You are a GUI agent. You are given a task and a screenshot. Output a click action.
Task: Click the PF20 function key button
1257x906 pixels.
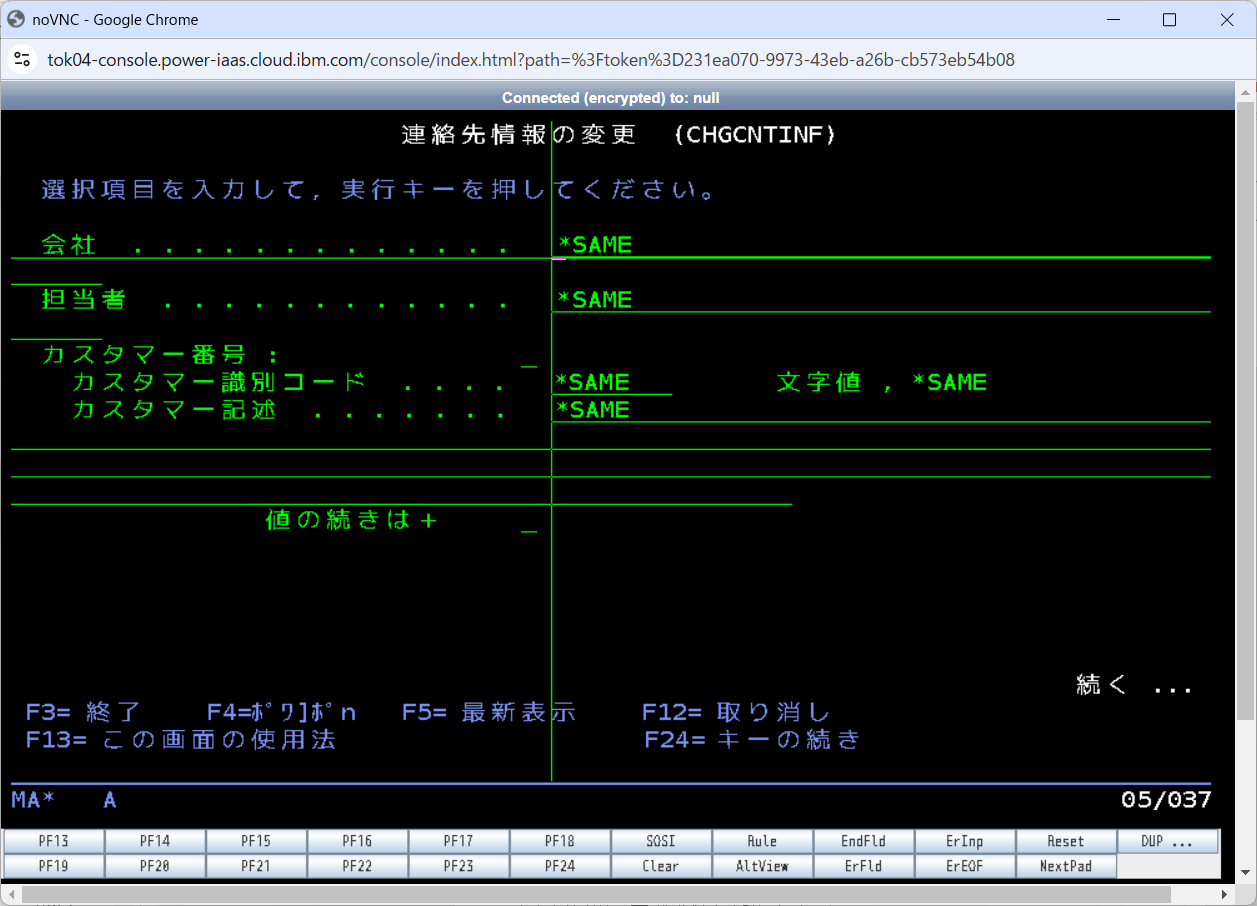pos(155,866)
